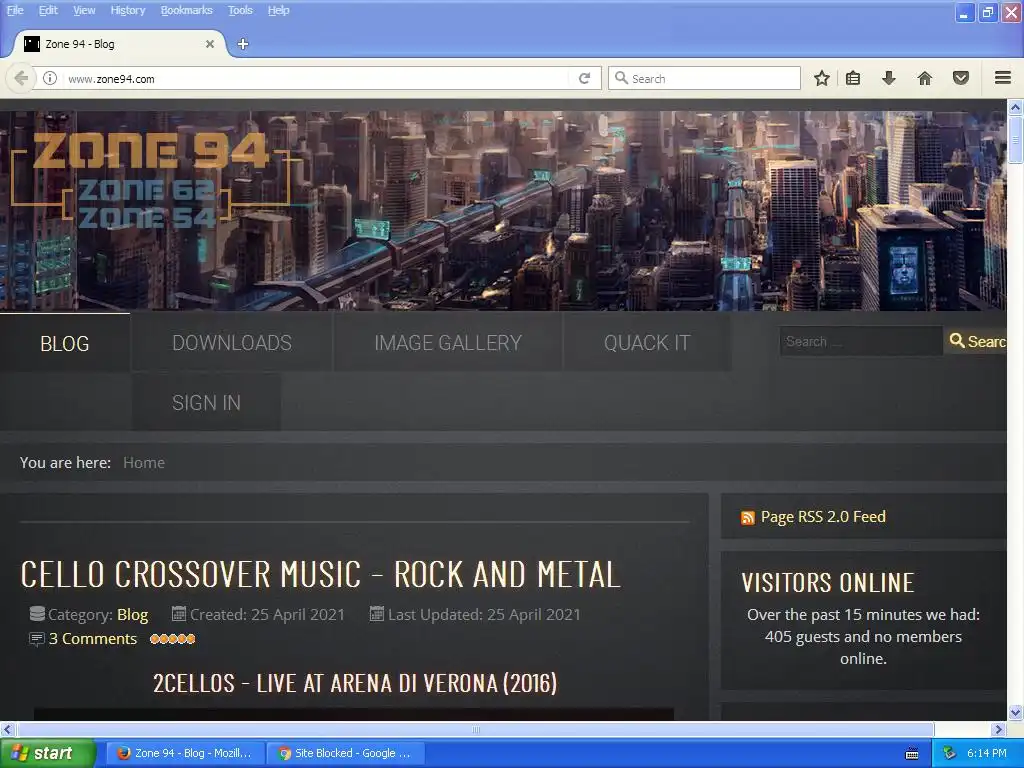Screen dimensions: 1024x768
Task: Open a new tab with plus button
Action: pos(243,44)
